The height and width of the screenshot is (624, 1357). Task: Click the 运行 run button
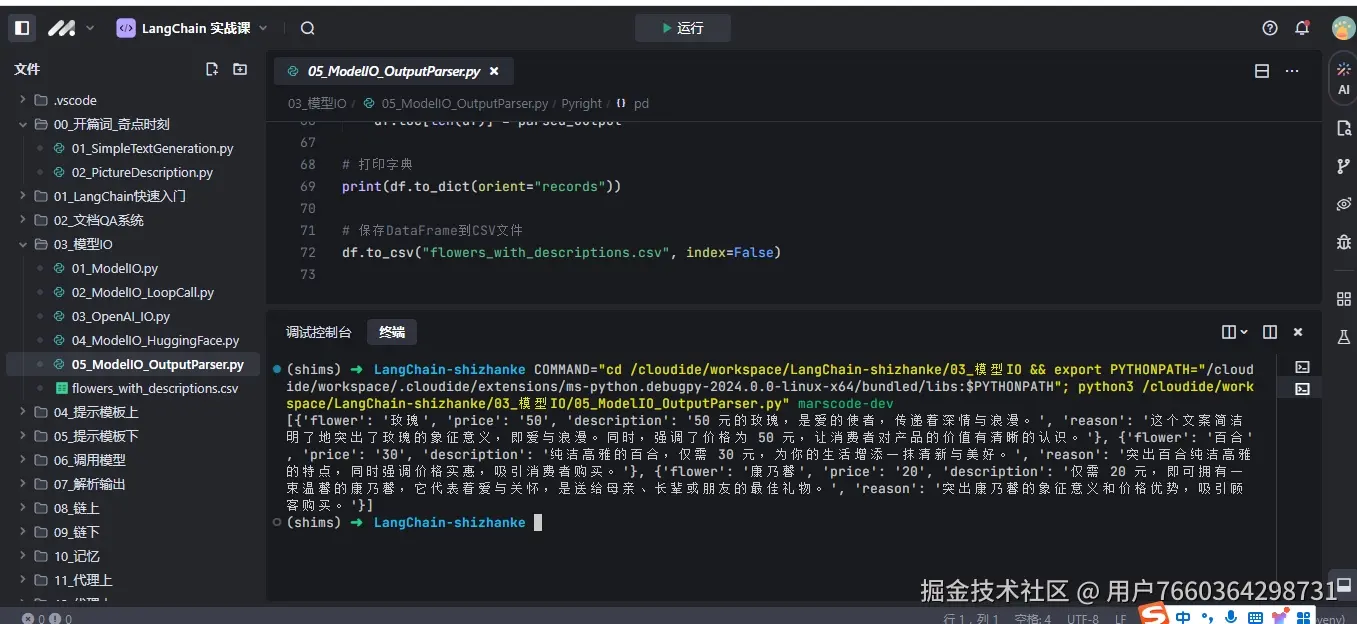683,28
